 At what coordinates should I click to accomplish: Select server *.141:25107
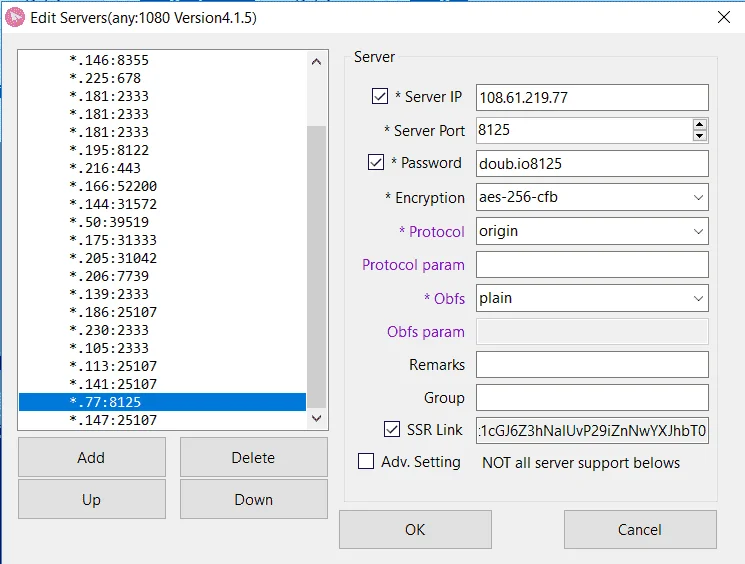click(162, 384)
